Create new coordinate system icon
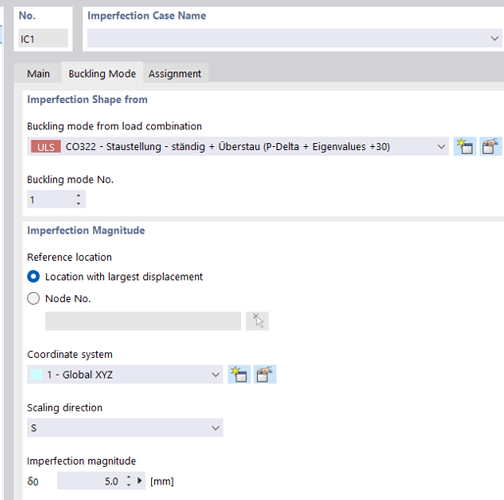504x500 pixels. tap(239, 374)
